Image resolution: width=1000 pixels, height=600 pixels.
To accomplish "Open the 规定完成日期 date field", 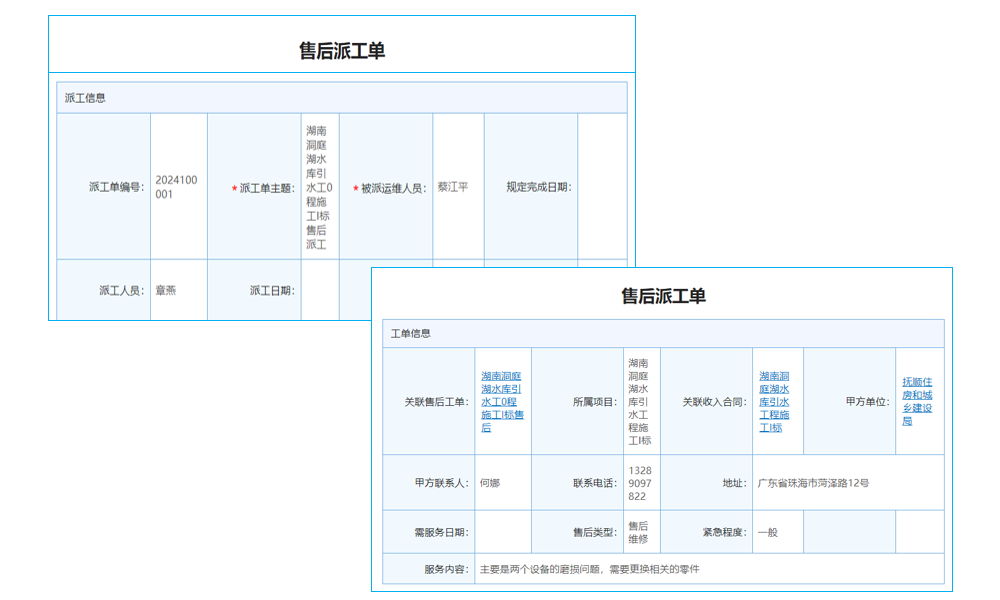I will [x=601, y=187].
